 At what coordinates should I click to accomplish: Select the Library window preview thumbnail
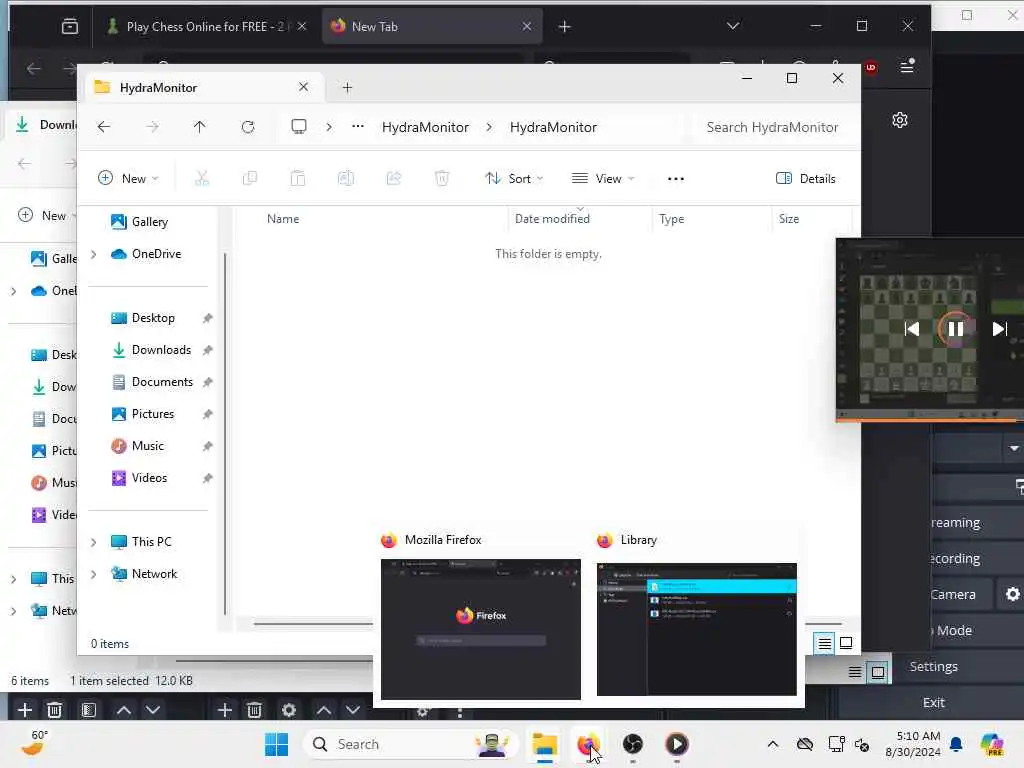tap(697, 629)
